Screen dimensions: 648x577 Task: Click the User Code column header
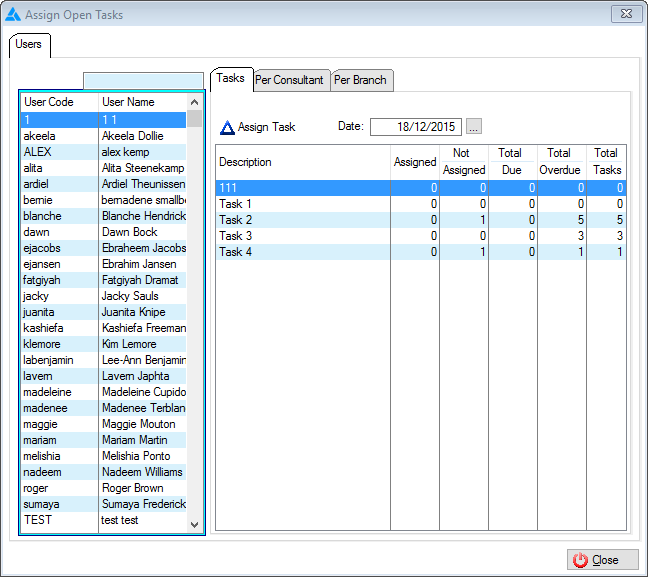[x=59, y=102]
